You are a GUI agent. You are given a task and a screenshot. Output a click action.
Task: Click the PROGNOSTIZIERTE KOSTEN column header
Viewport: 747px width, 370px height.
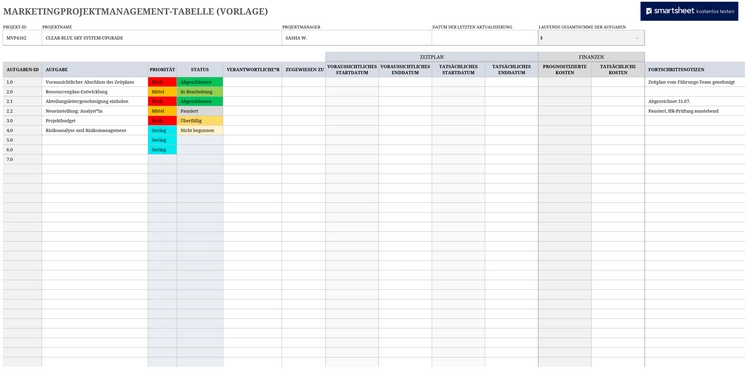565,70
